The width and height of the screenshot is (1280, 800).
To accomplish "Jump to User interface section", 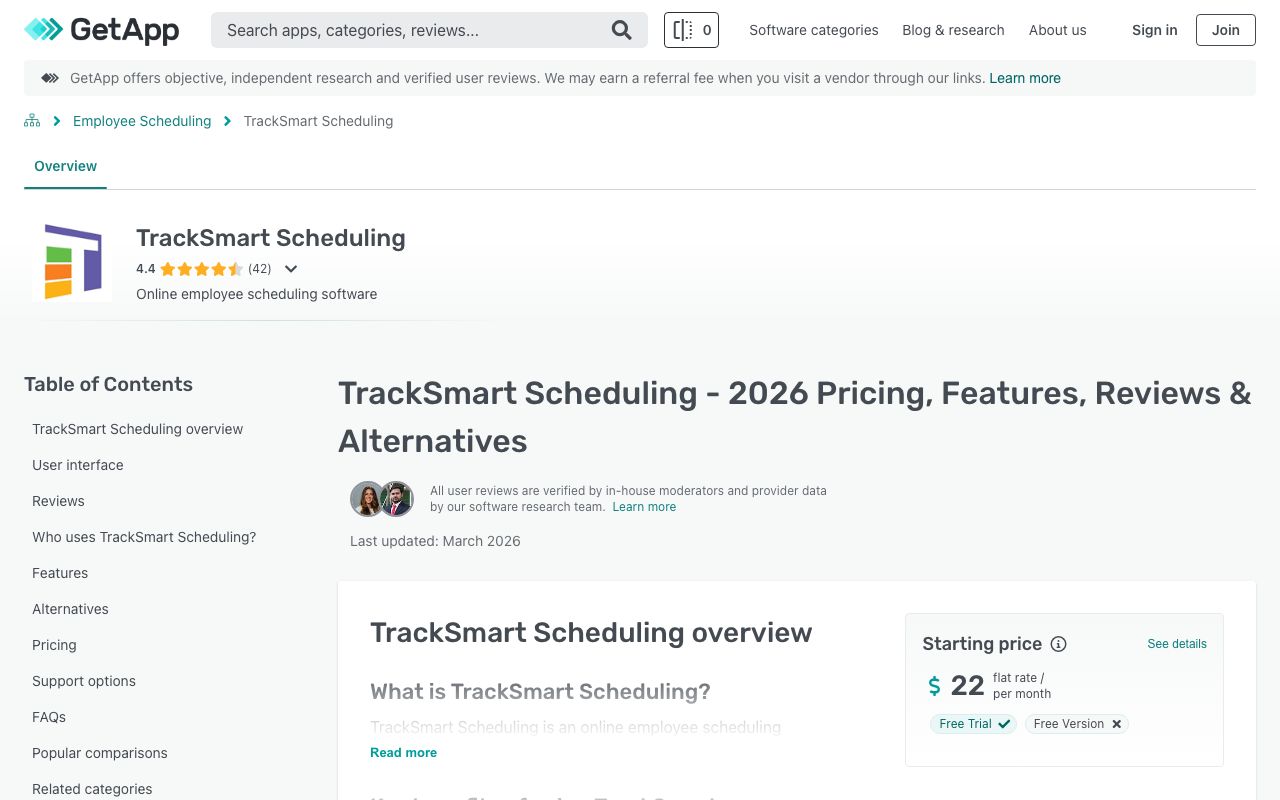I will pyautogui.click(x=78, y=465).
